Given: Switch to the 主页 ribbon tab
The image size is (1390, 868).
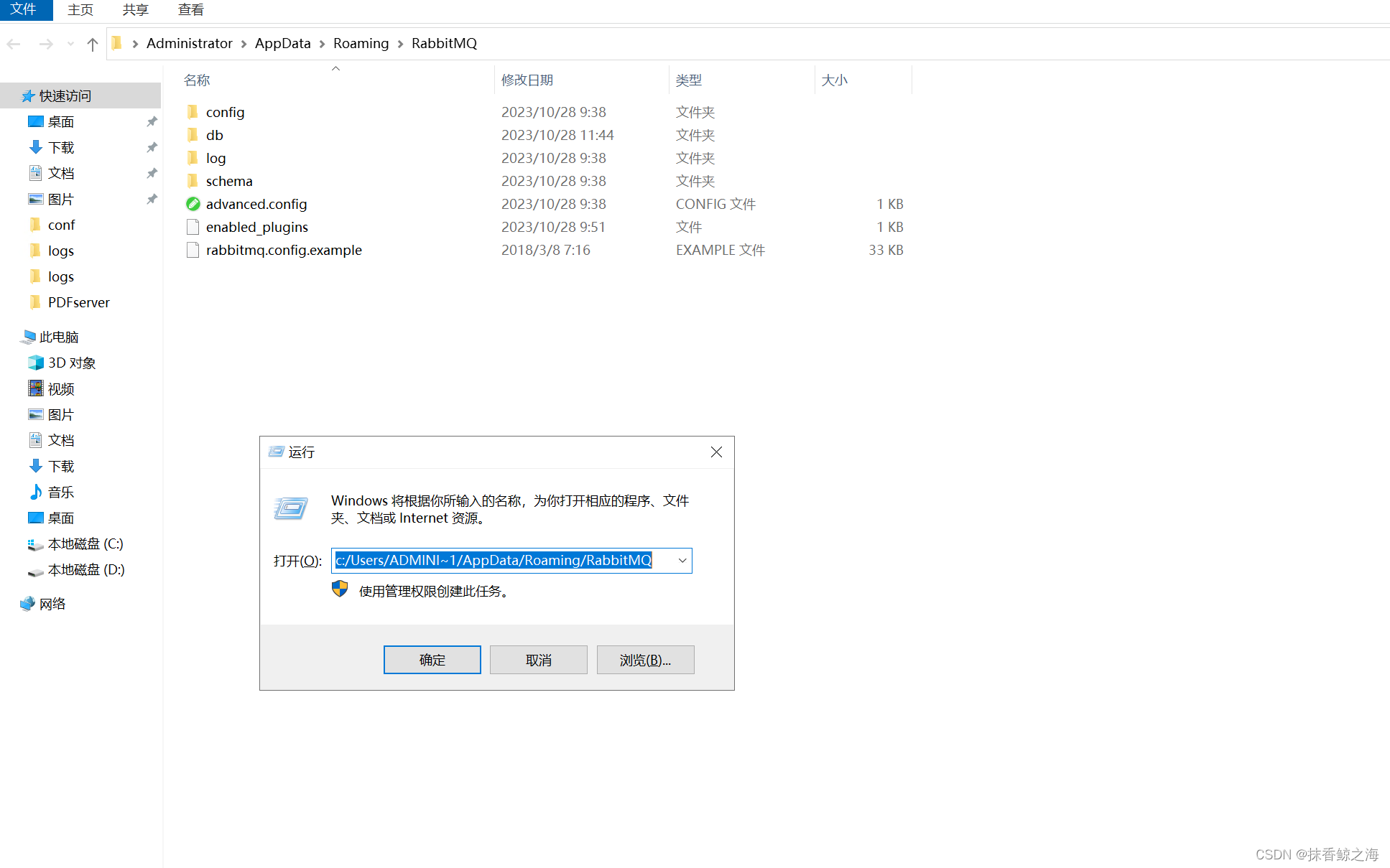Looking at the screenshot, I should [80, 9].
